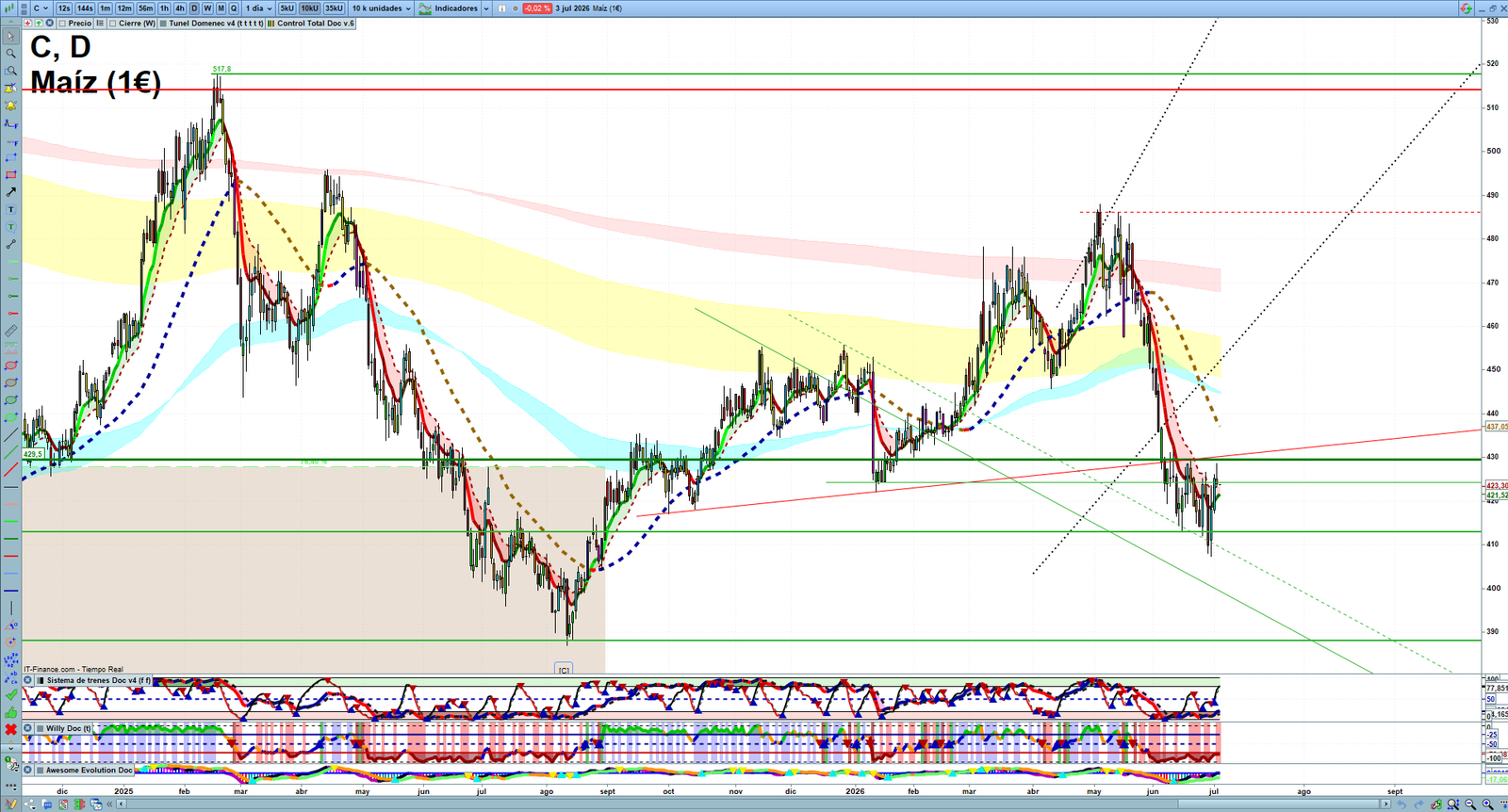Select the black arrow drawing tool
Screen dimensions: 1508x812
[x=11, y=191]
